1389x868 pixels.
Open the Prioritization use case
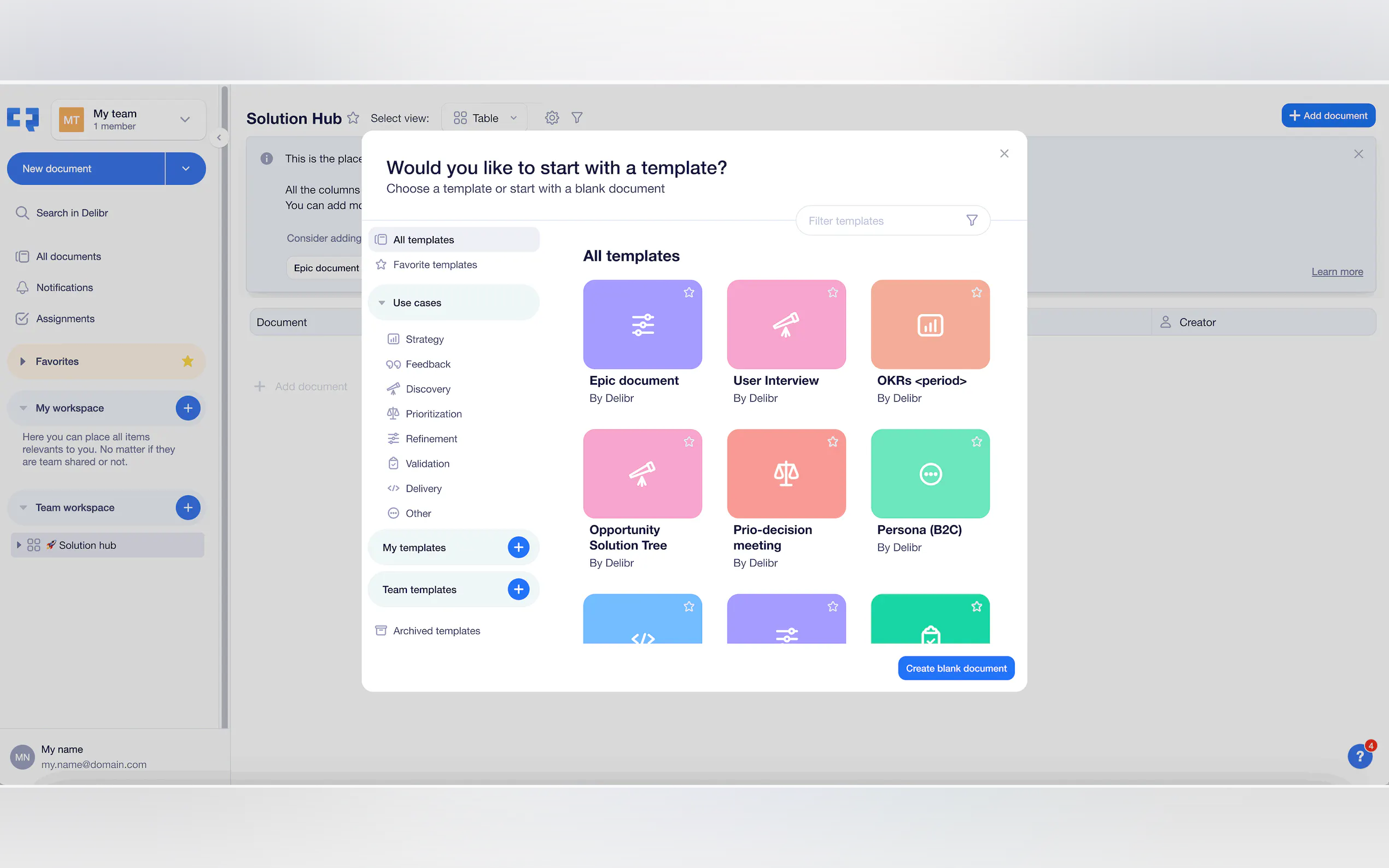coord(434,413)
